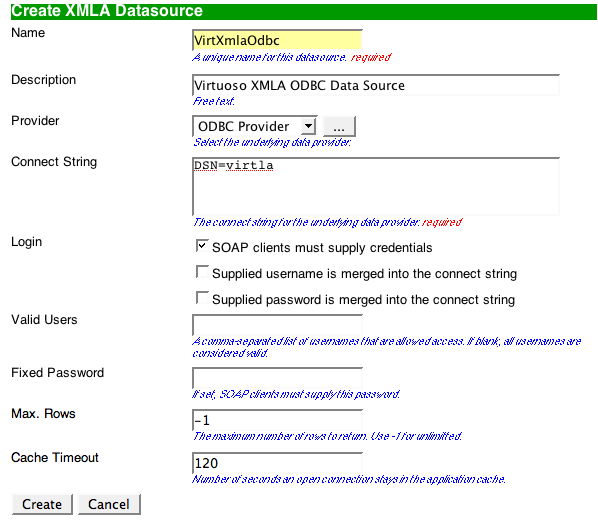This screenshot has height=523, width=598.
Task: Click the "Fixed Password" label text
Action: 58,372
